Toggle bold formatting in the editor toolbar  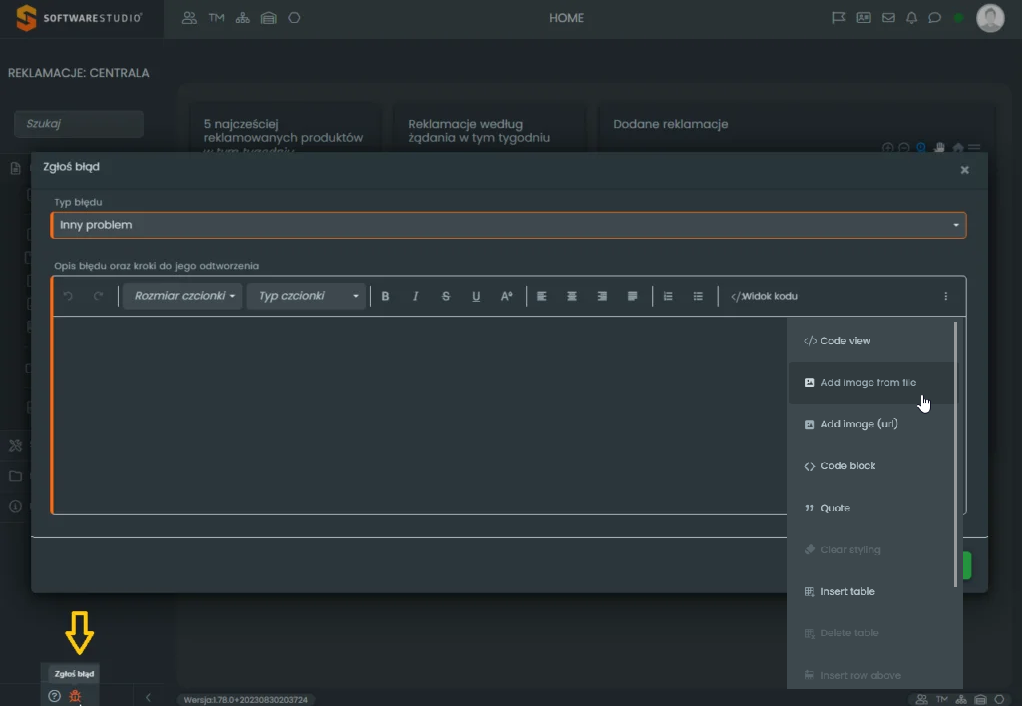[x=386, y=296]
